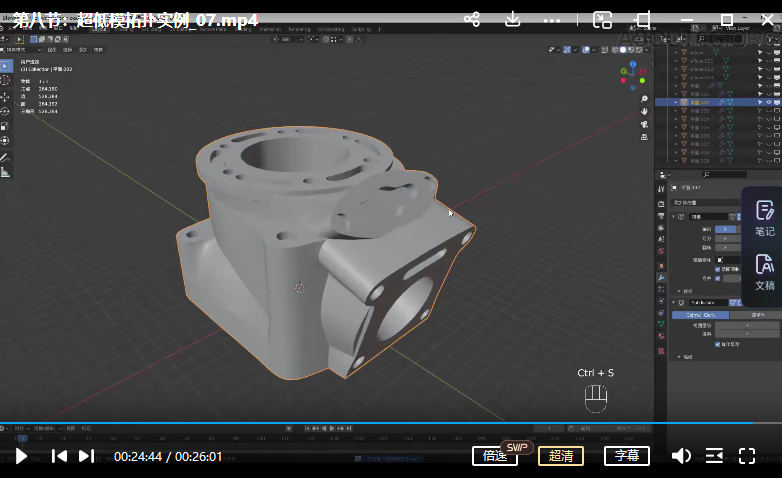
Task: Toggle the checkbox below the Catmull-Clark tabs
Action: pyautogui.click(x=717, y=344)
